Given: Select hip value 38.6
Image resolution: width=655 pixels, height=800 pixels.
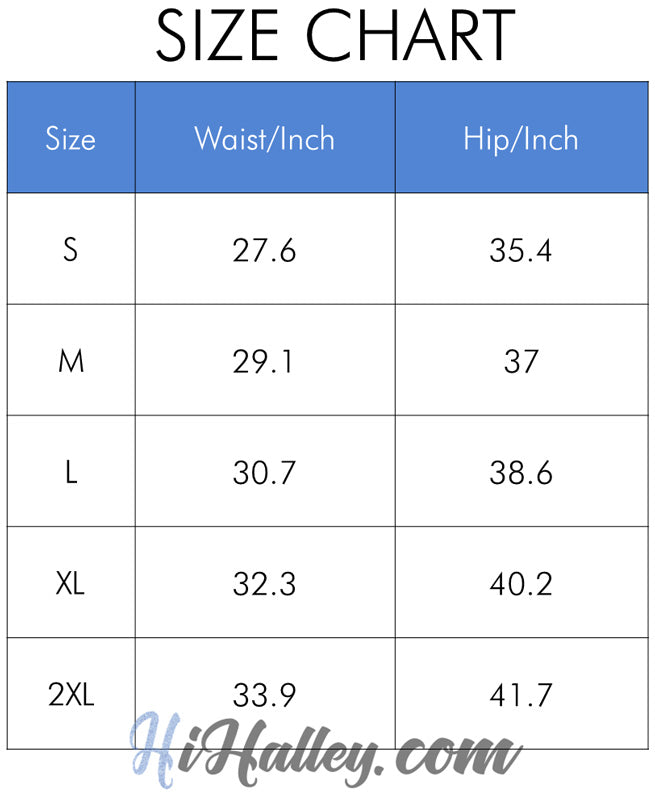Looking at the screenshot, I should (521, 471).
